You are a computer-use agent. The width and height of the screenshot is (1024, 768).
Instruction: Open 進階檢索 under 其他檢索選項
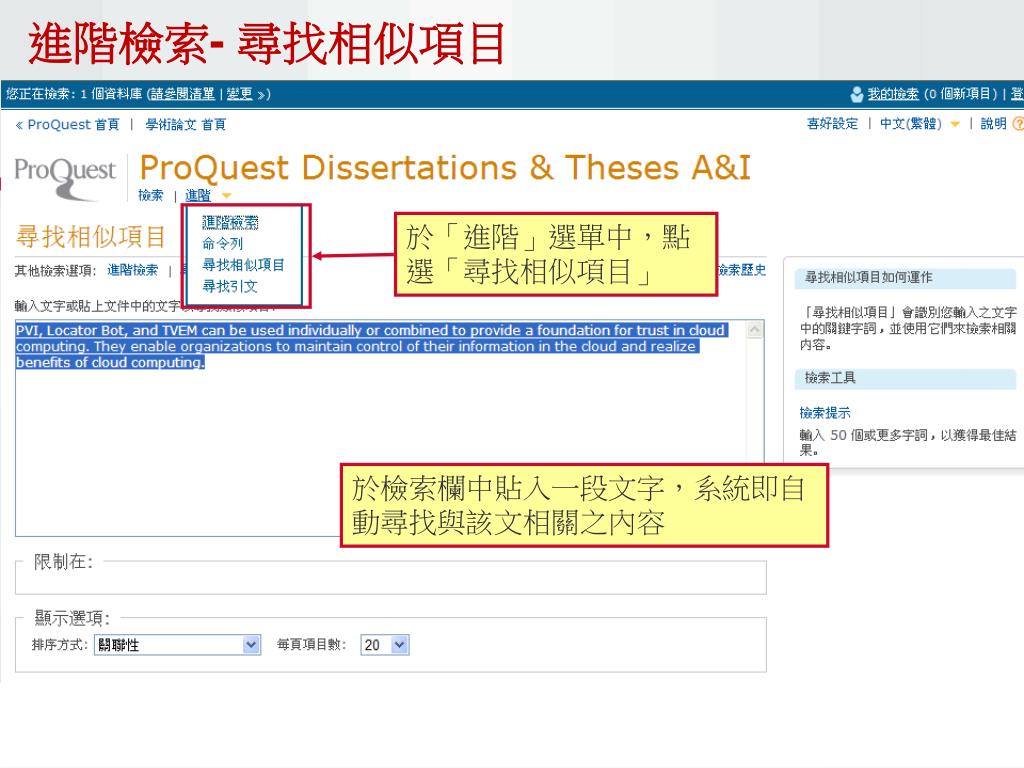pos(133,270)
